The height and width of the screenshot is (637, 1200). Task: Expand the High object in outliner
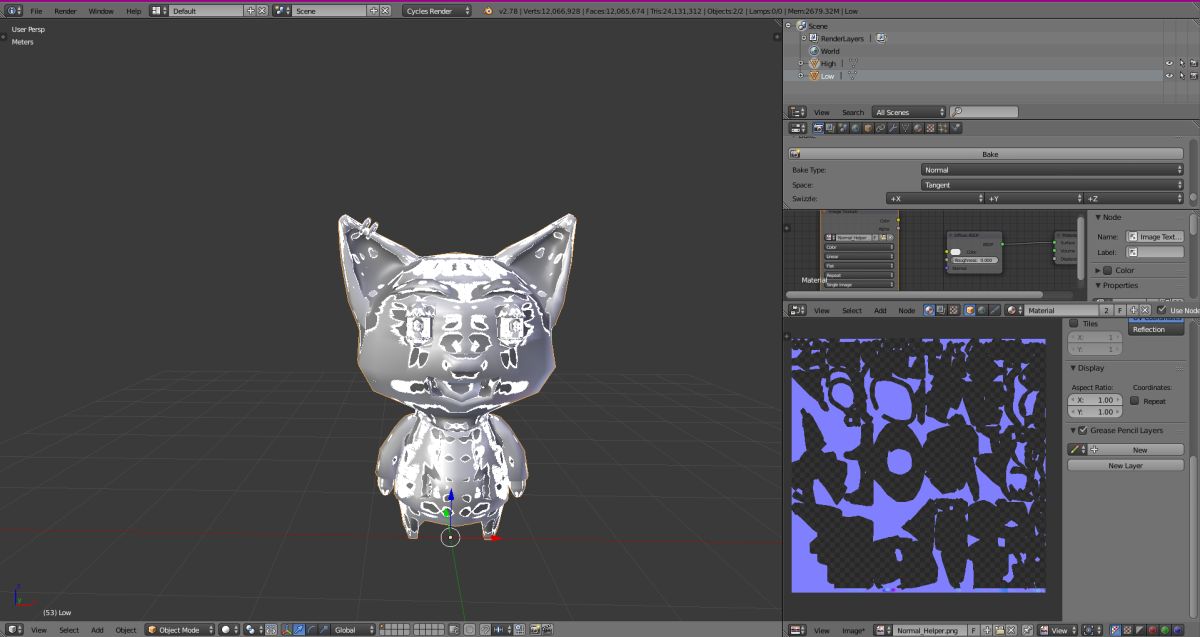tap(801, 63)
